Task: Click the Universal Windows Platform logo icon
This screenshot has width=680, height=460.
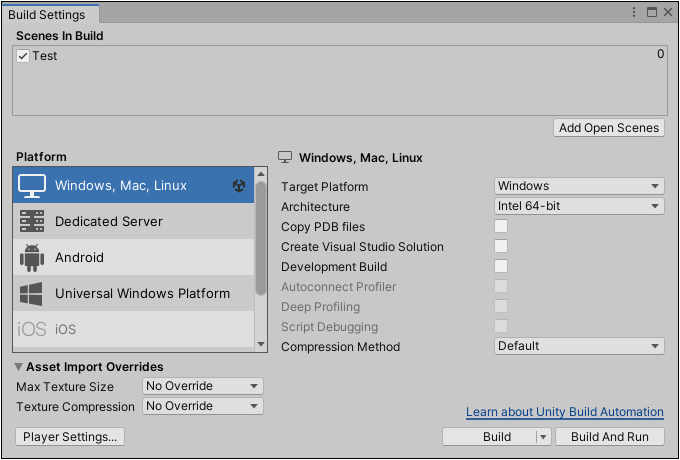Action: pyautogui.click(x=32, y=294)
